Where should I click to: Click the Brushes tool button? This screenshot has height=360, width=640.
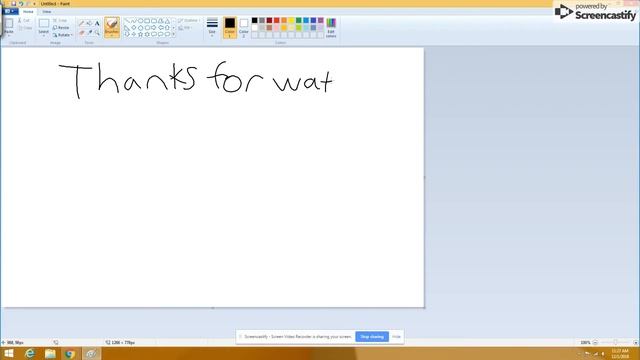coord(112,27)
